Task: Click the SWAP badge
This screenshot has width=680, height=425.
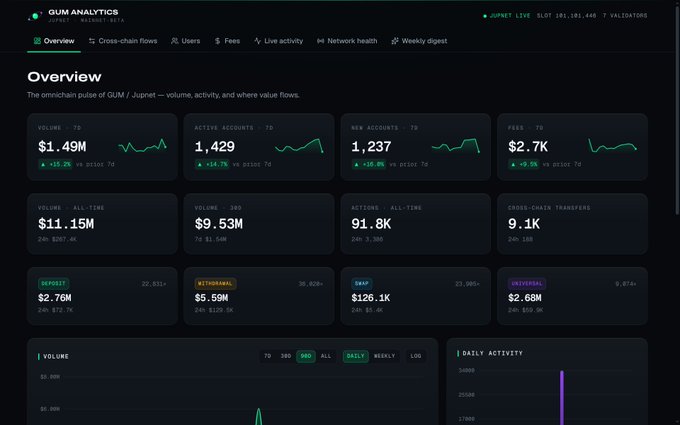Action: click(x=362, y=284)
